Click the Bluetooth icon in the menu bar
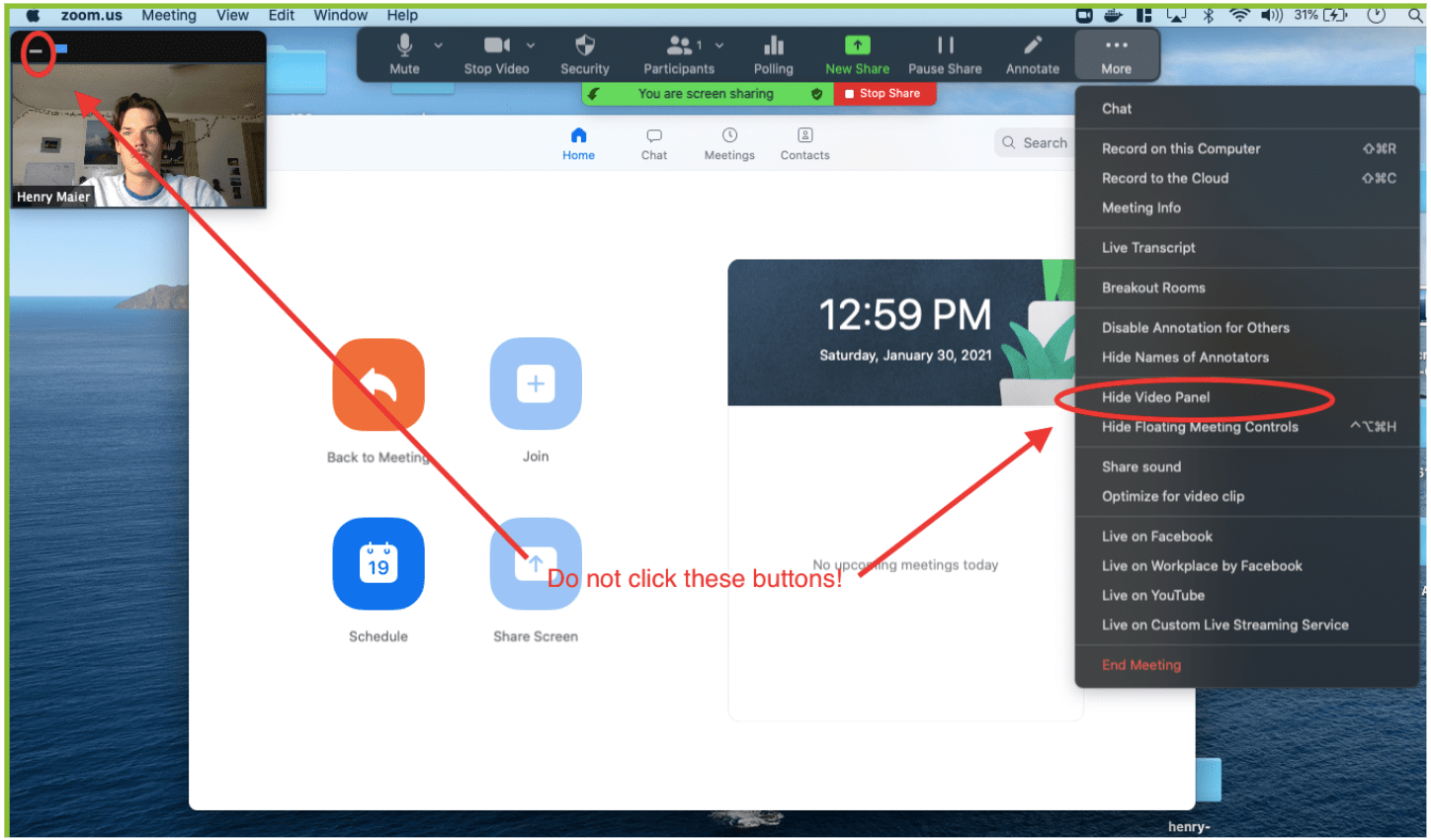This screenshot has width=1431, height=840. click(1208, 15)
